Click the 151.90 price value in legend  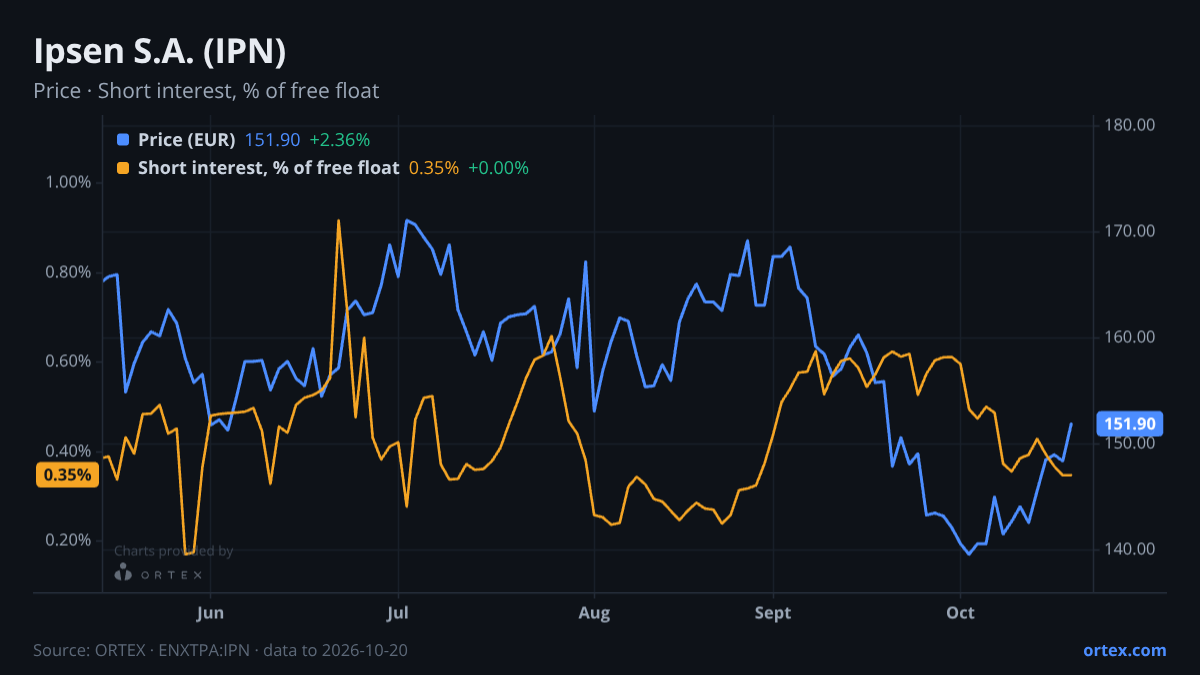click(x=273, y=140)
